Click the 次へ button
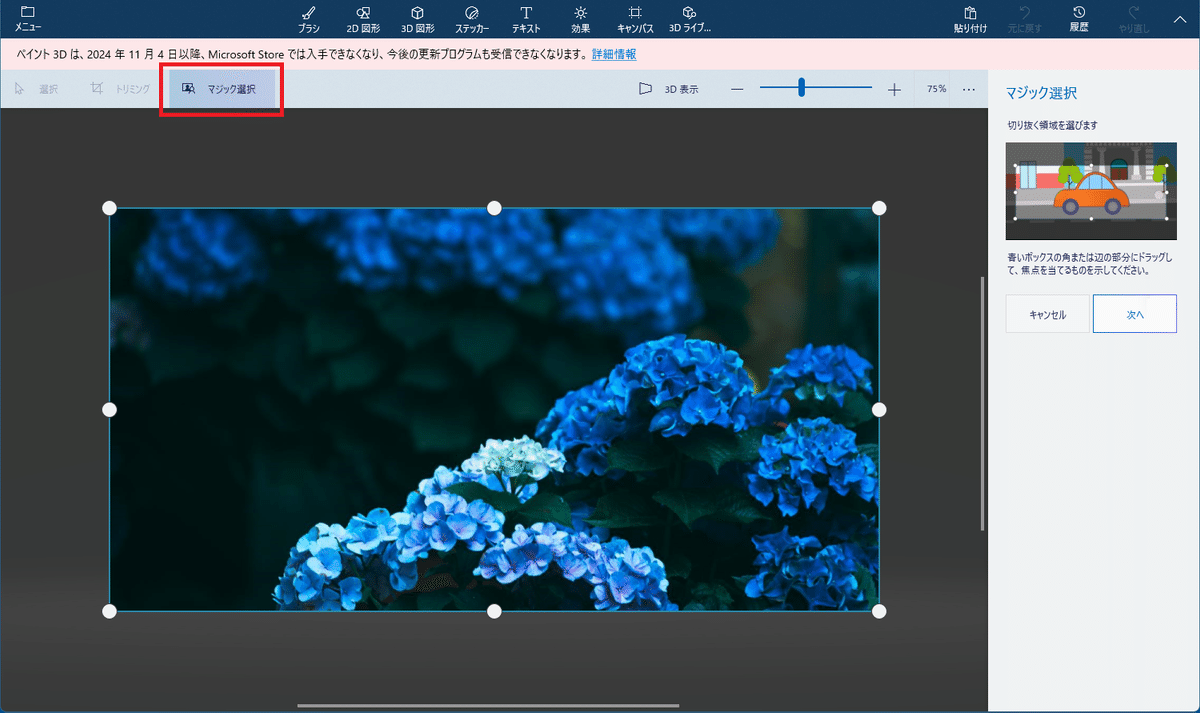The height and width of the screenshot is (713, 1200). [1135, 314]
